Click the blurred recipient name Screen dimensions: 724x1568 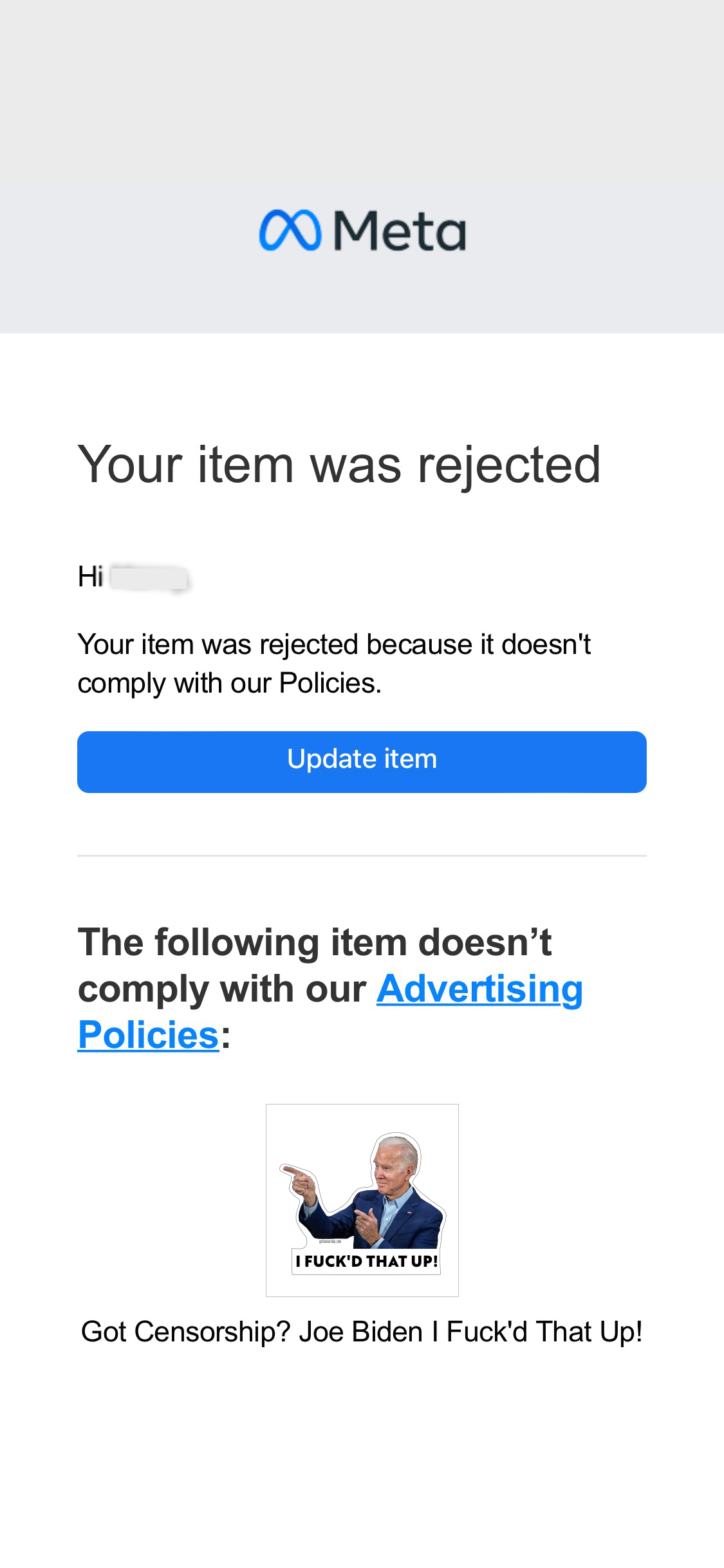tap(149, 577)
